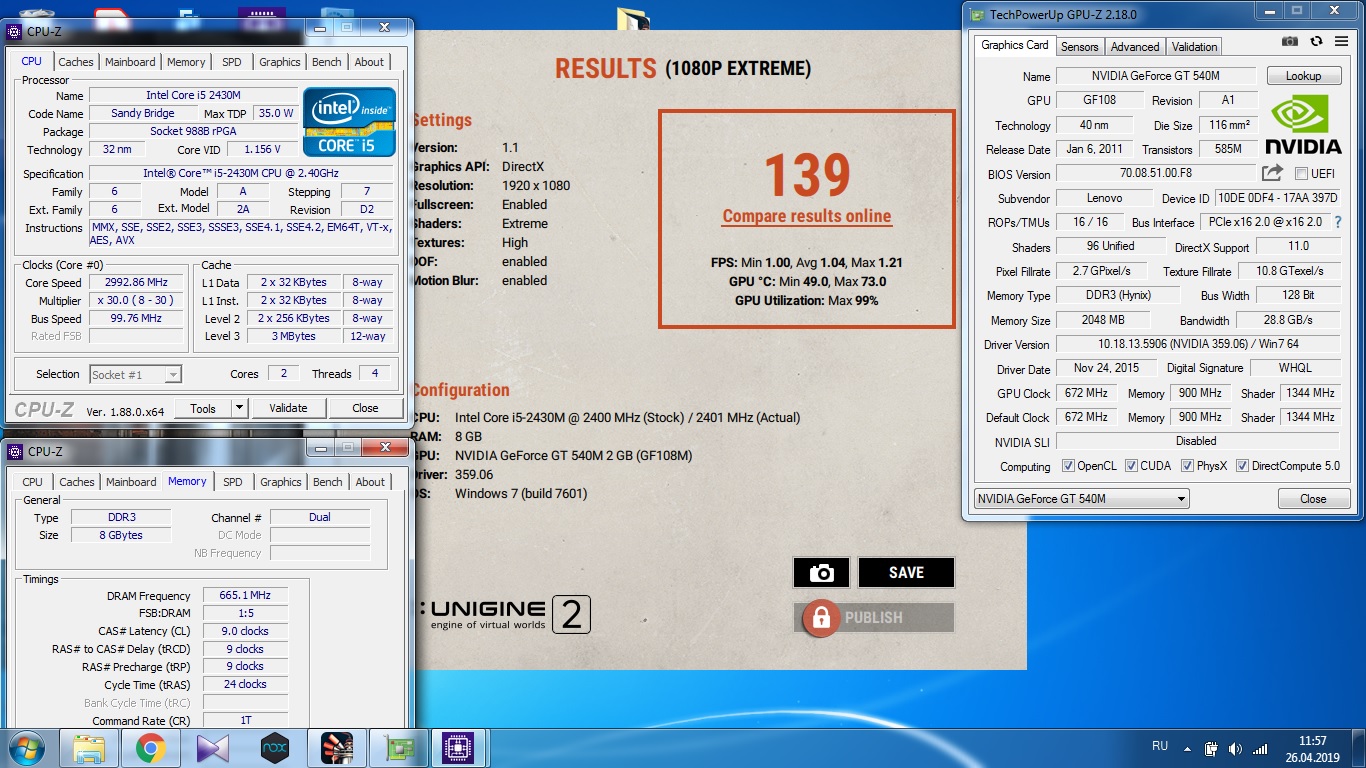Open the Graphics tab in lower CPU-Z window

click(x=281, y=482)
